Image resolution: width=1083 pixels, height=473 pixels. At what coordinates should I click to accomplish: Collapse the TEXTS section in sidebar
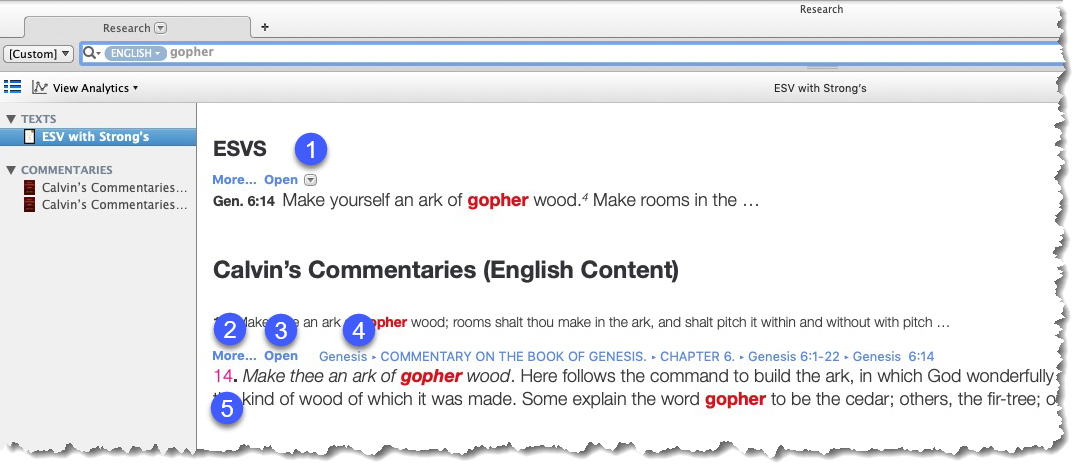[11, 119]
